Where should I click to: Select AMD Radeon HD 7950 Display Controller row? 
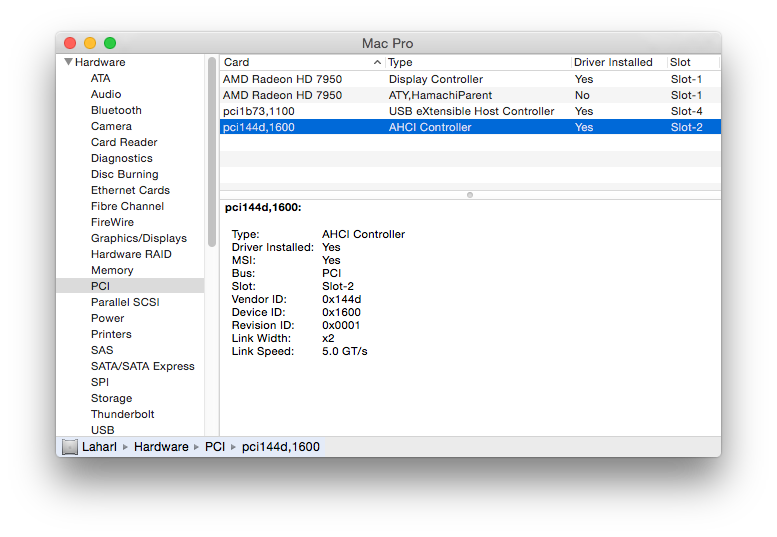pos(470,79)
